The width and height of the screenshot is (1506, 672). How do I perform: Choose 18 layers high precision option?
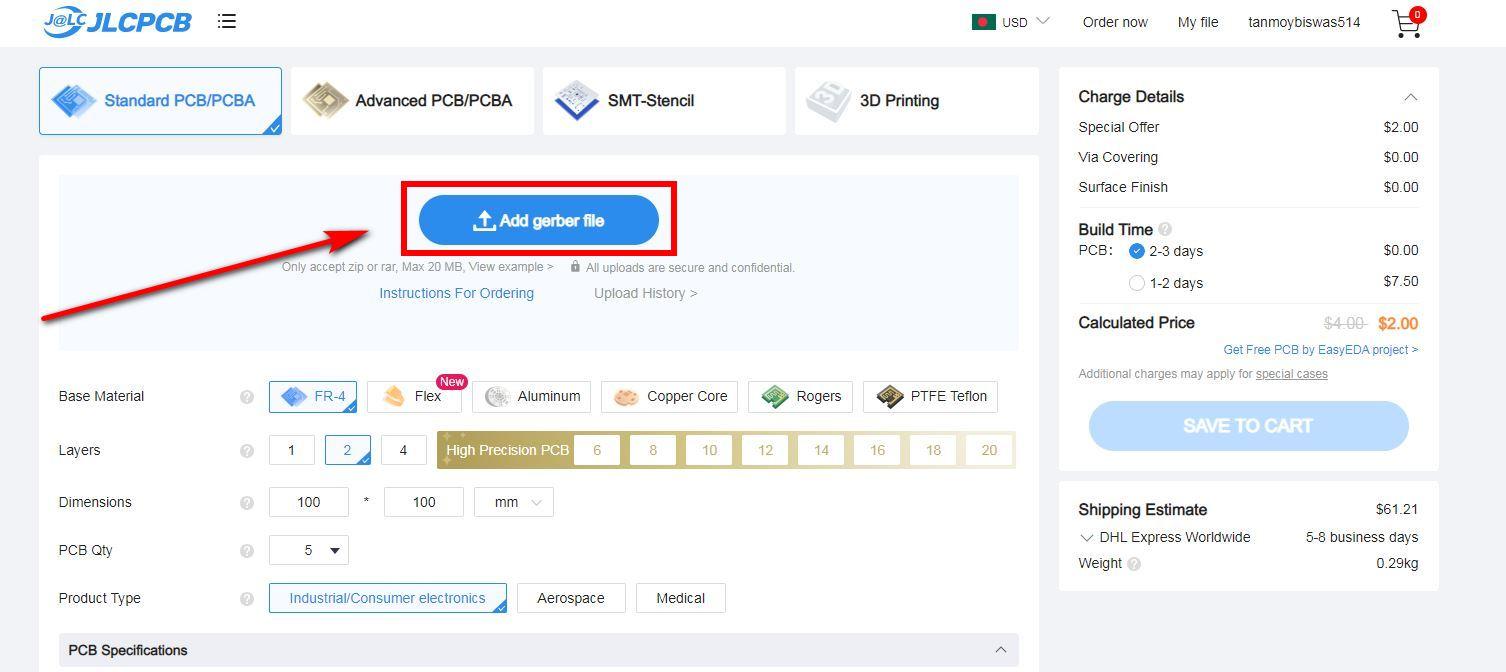click(933, 450)
